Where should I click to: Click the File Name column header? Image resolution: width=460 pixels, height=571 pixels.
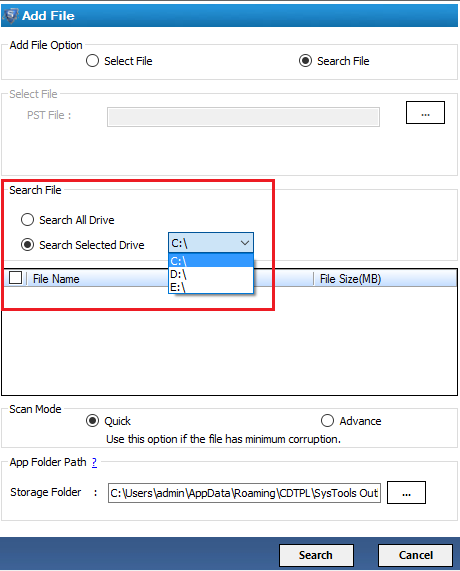tap(56, 279)
